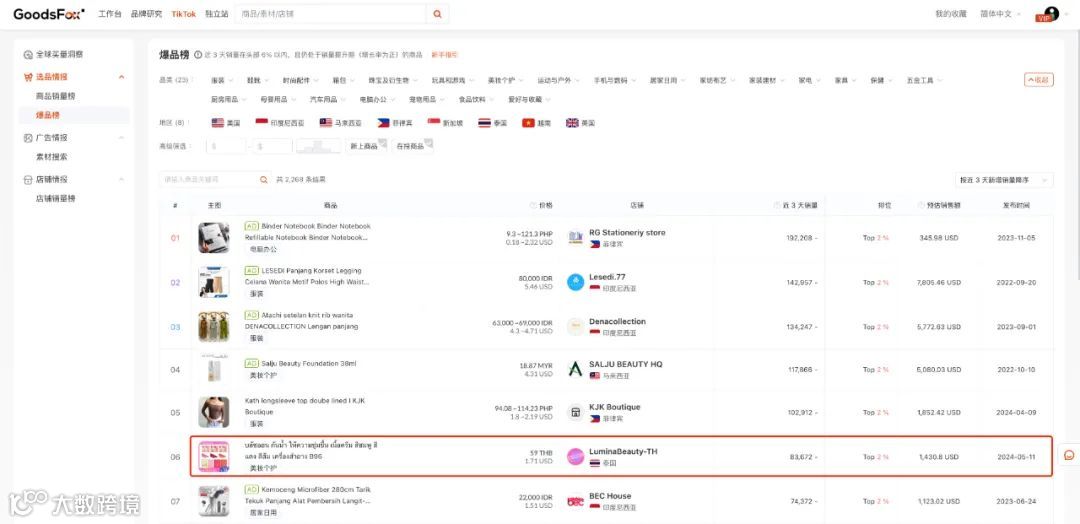Click info icon beside 预估销售额 column header

922,205
